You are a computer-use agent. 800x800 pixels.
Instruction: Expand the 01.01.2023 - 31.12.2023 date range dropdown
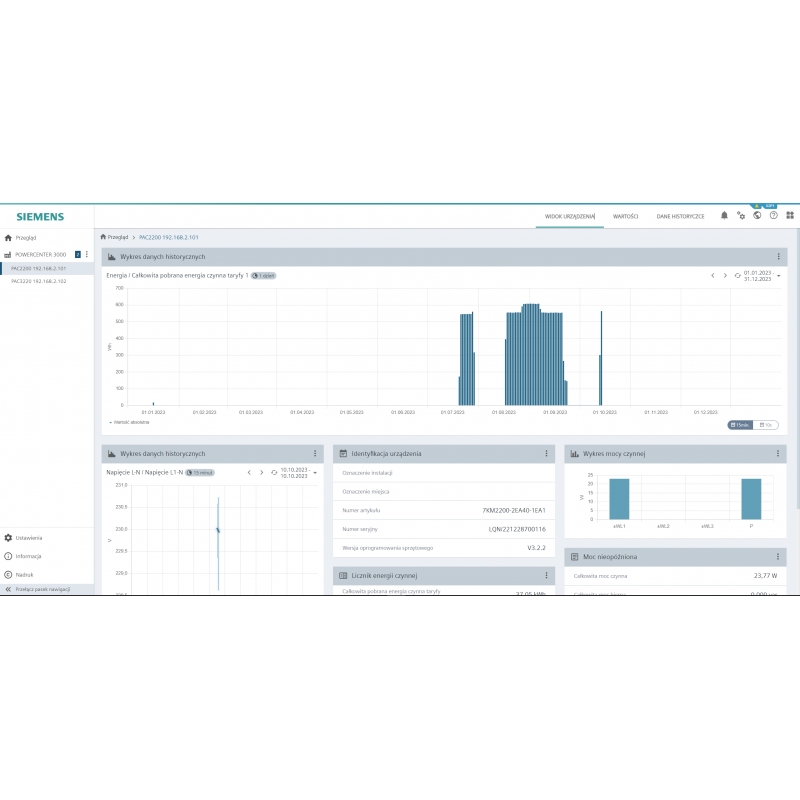pos(779,275)
